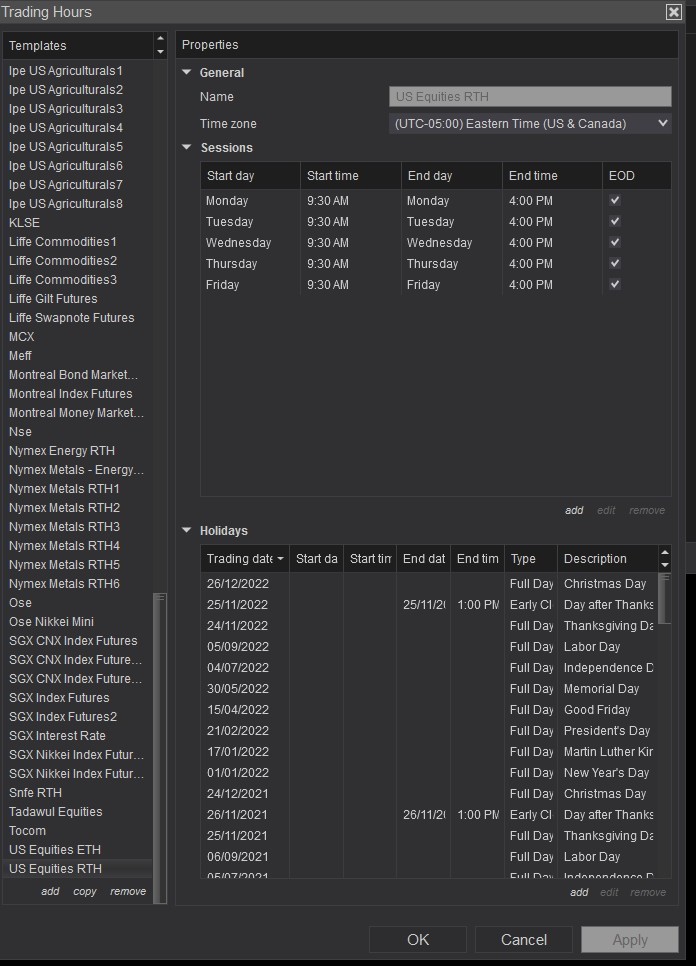Click edit under the Sessions table
Screen dimensions: 696x966
pyautogui.click(x=606, y=510)
